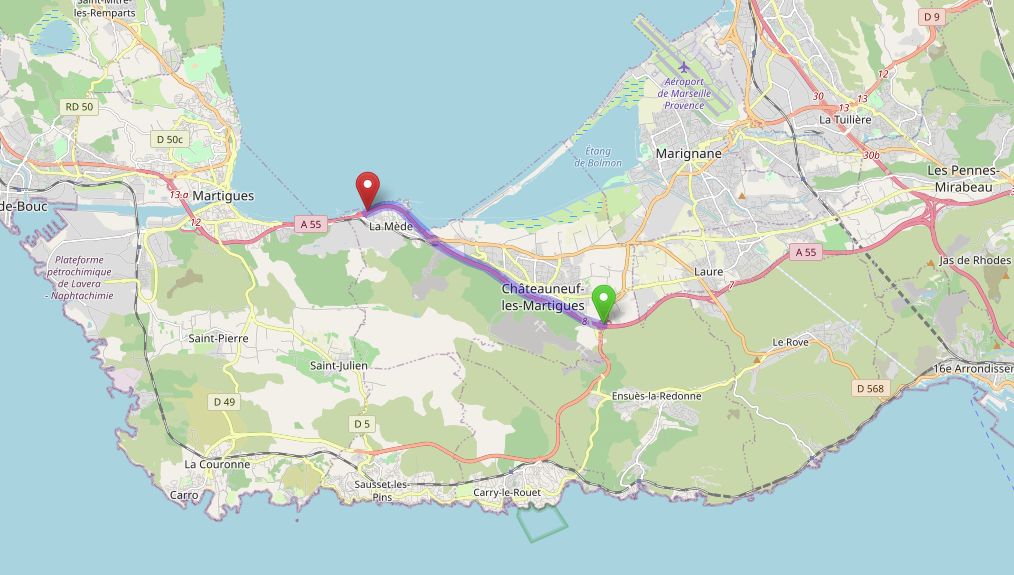Click the D 568 road shield
The image size is (1014, 575).
[870, 388]
